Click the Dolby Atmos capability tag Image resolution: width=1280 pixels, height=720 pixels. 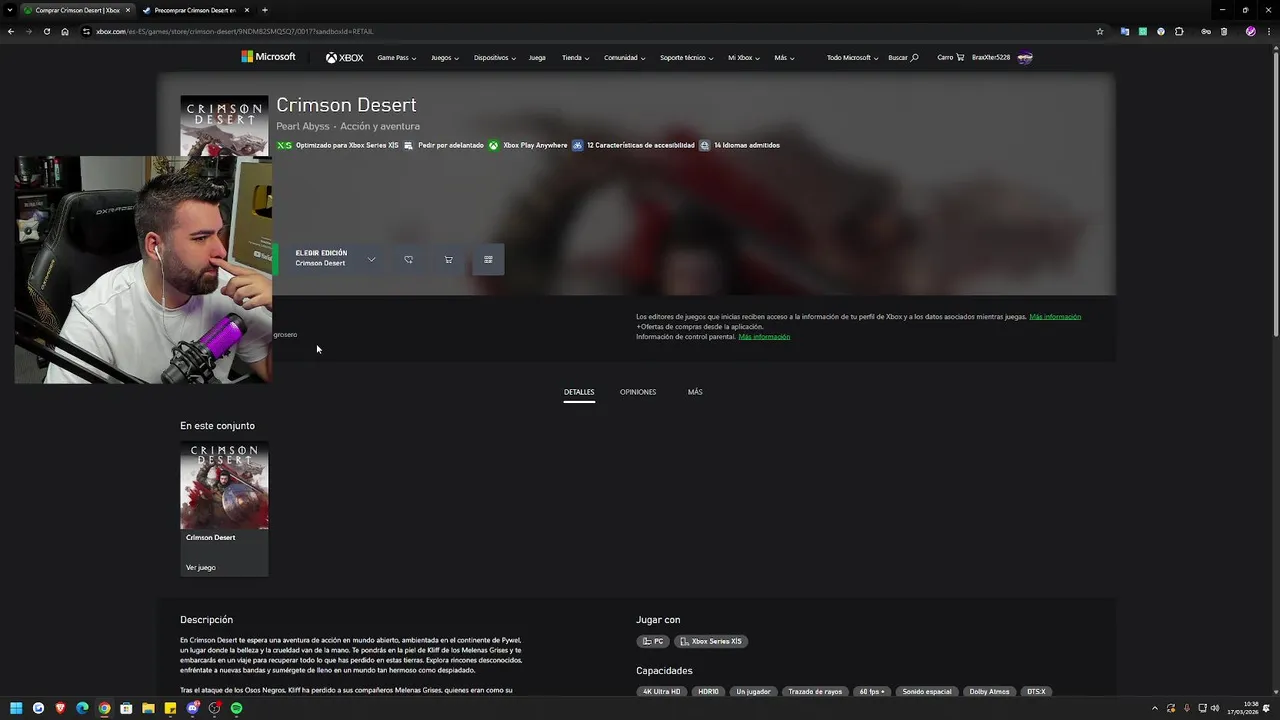(989, 691)
